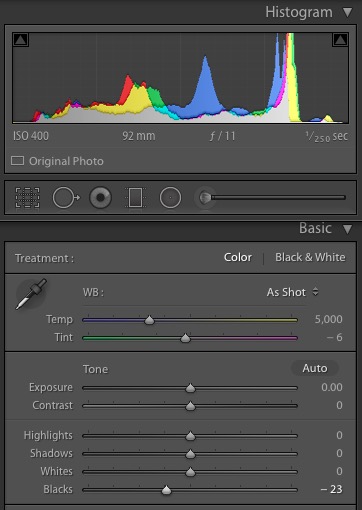Image resolution: width=362 pixels, height=510 pixels.
Task: Pick the White Balance Selector eyedropper
Action: pos(31,294)
